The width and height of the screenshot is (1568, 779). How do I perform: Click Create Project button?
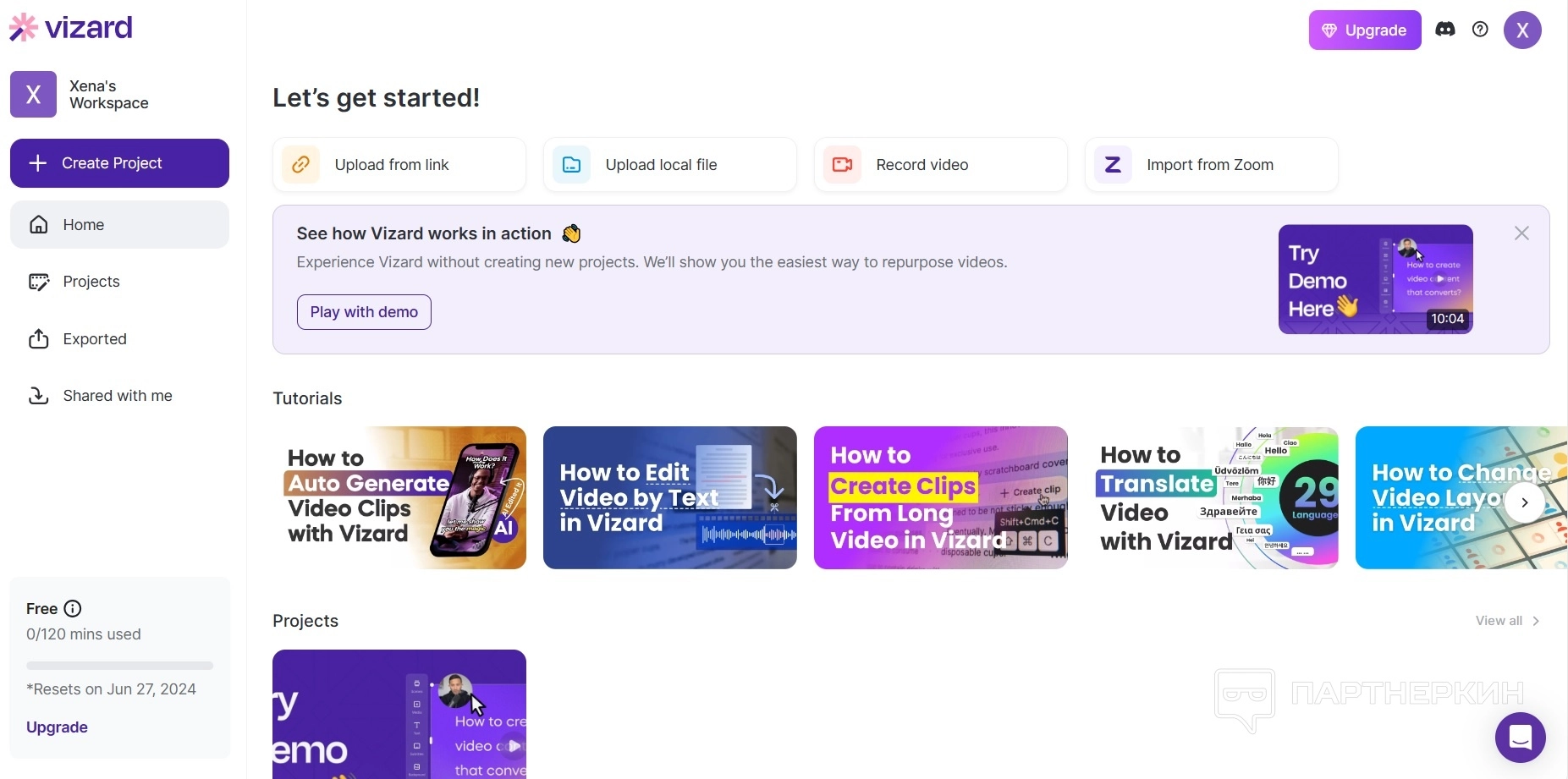click(119, 163)
